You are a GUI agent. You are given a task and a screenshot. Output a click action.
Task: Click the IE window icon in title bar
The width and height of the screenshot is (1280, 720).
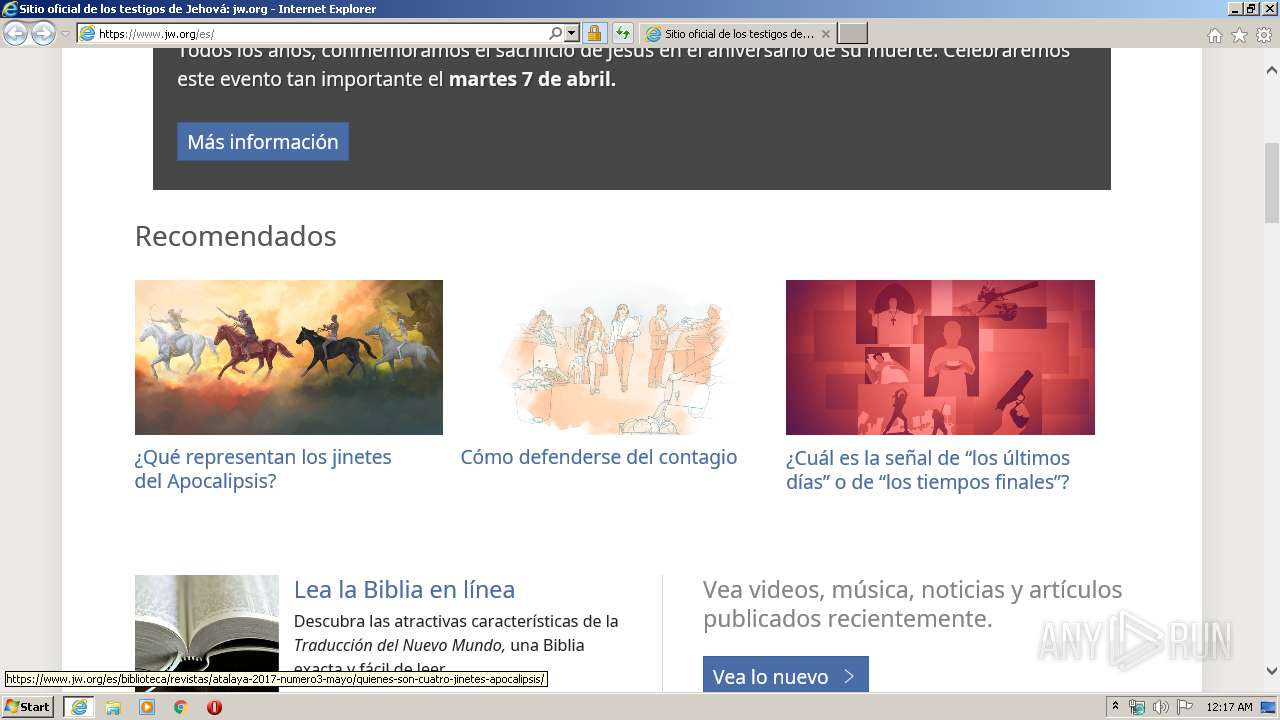[10, 9]
